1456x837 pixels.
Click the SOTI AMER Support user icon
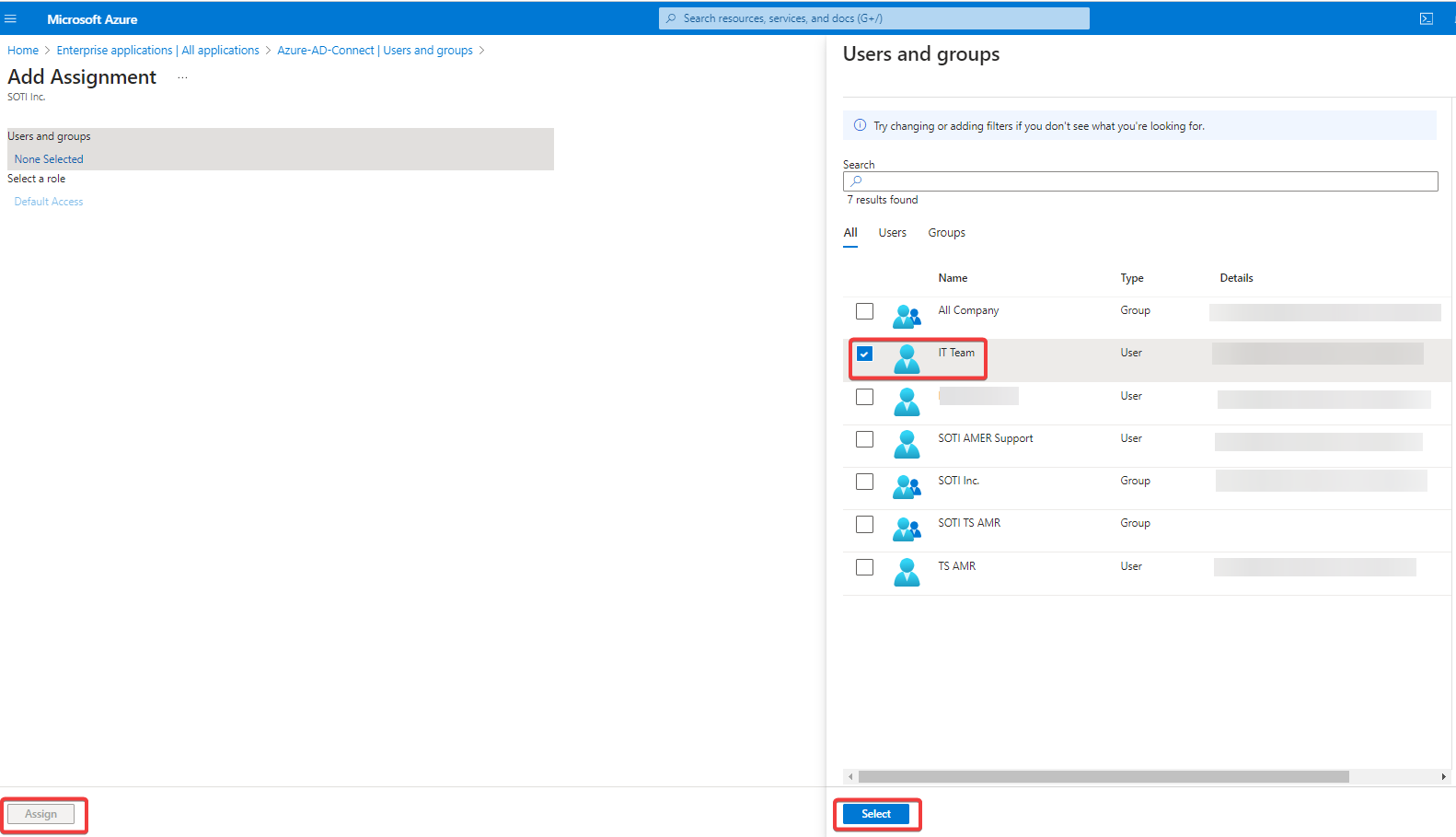click(907, 445)
